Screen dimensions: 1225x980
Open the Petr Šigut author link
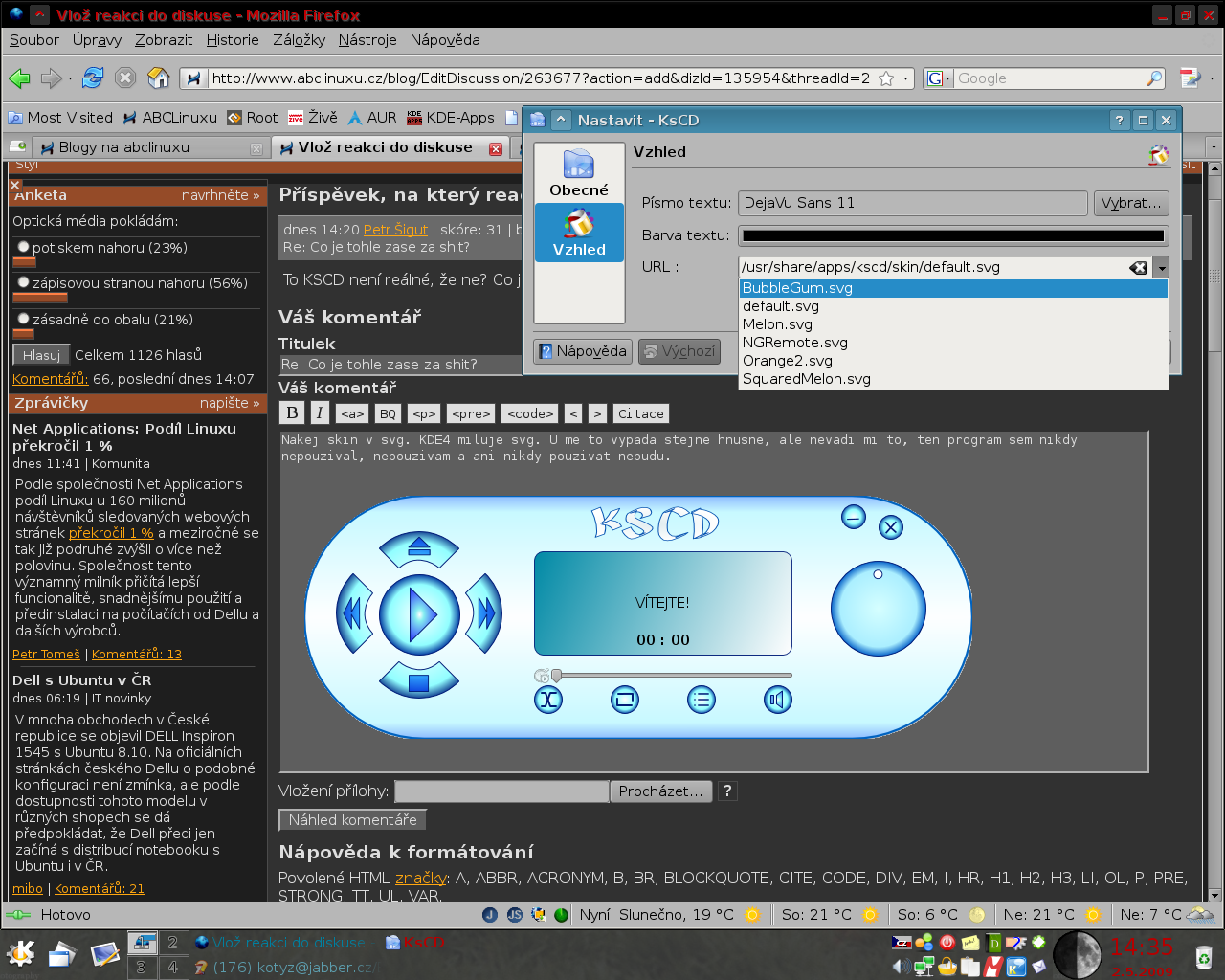[395, 230]
